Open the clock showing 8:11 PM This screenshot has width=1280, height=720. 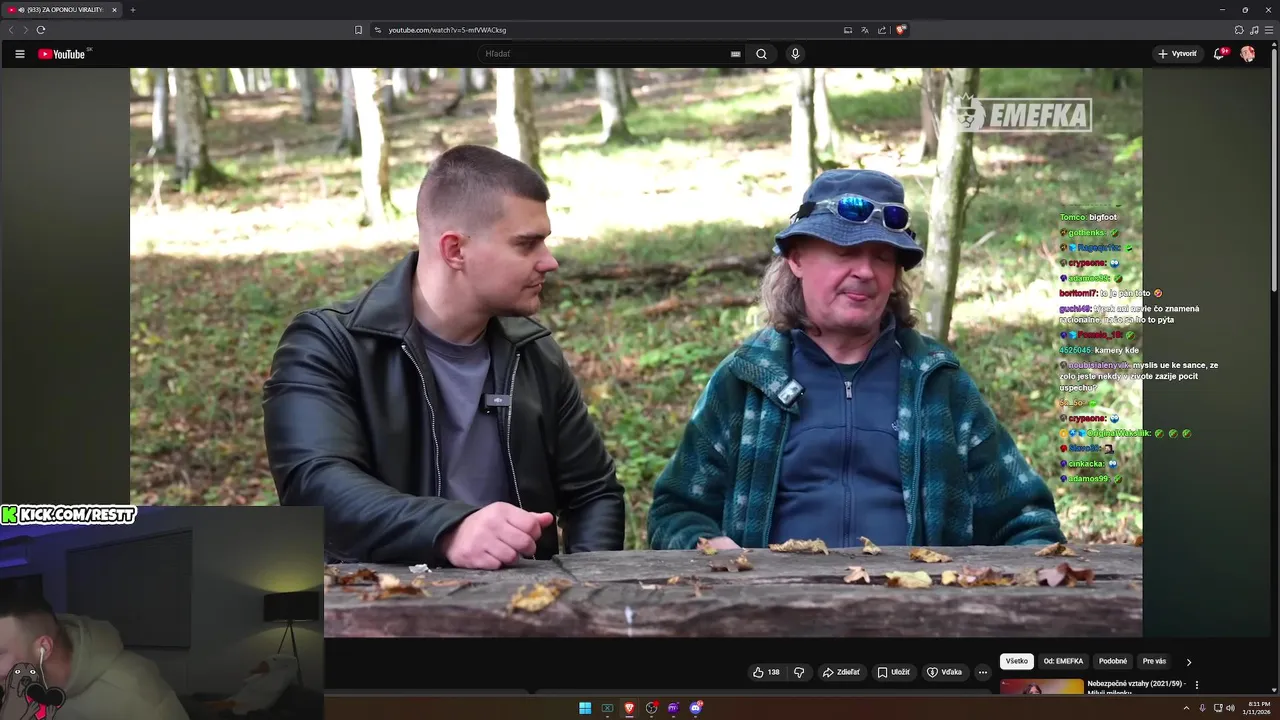tap(1258, 708)
